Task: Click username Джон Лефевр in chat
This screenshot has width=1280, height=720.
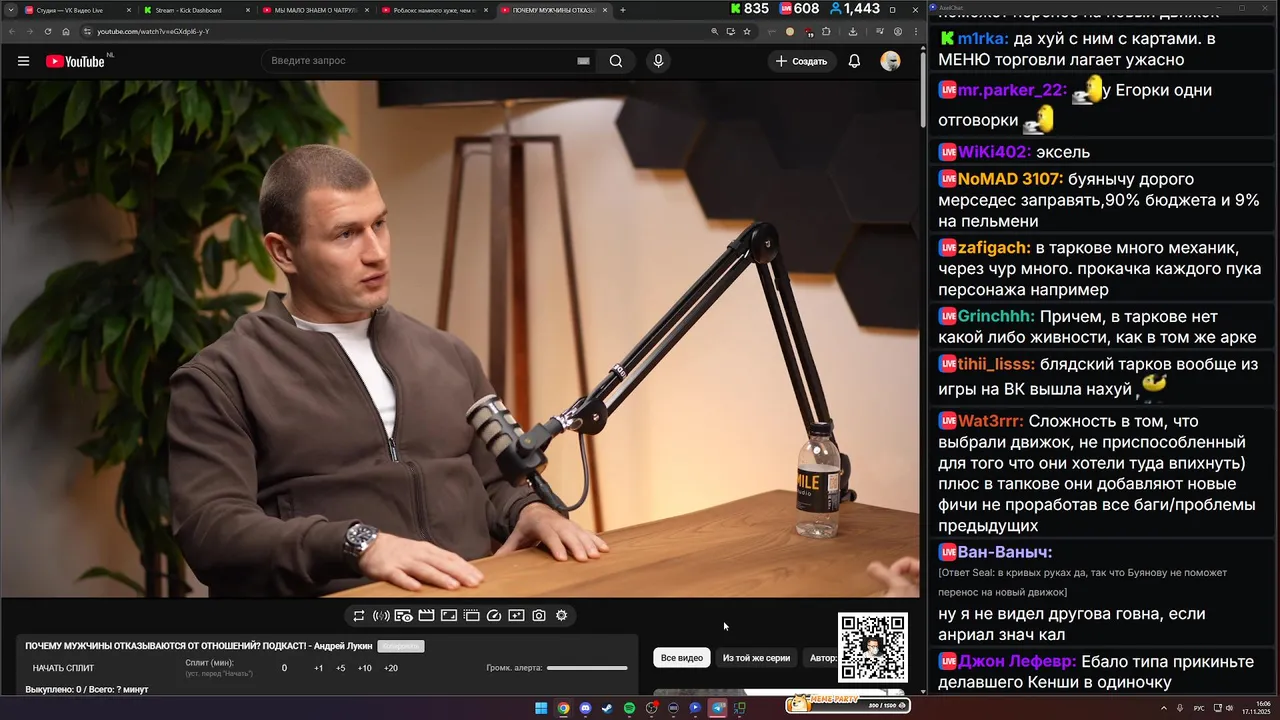Action: pos(1016,661)
